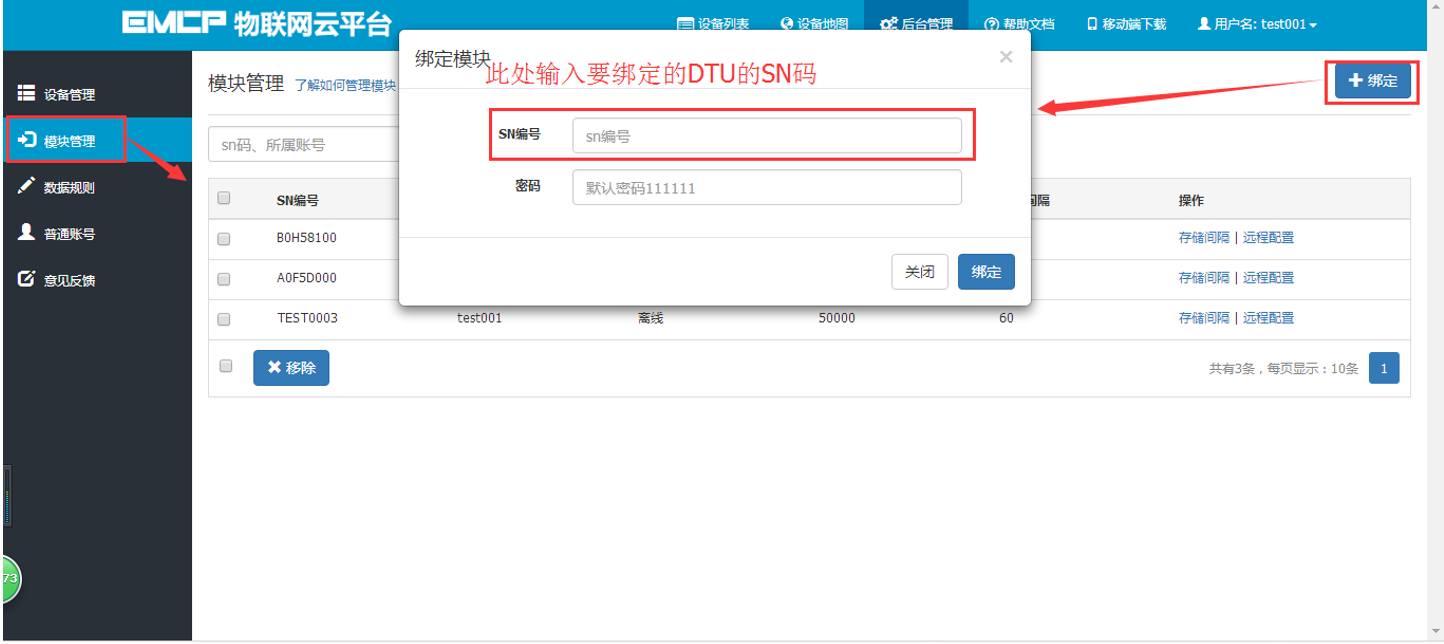Click the test001 account cell
The width and height of the screenshot is (1444, 644).
coord(479,318)
